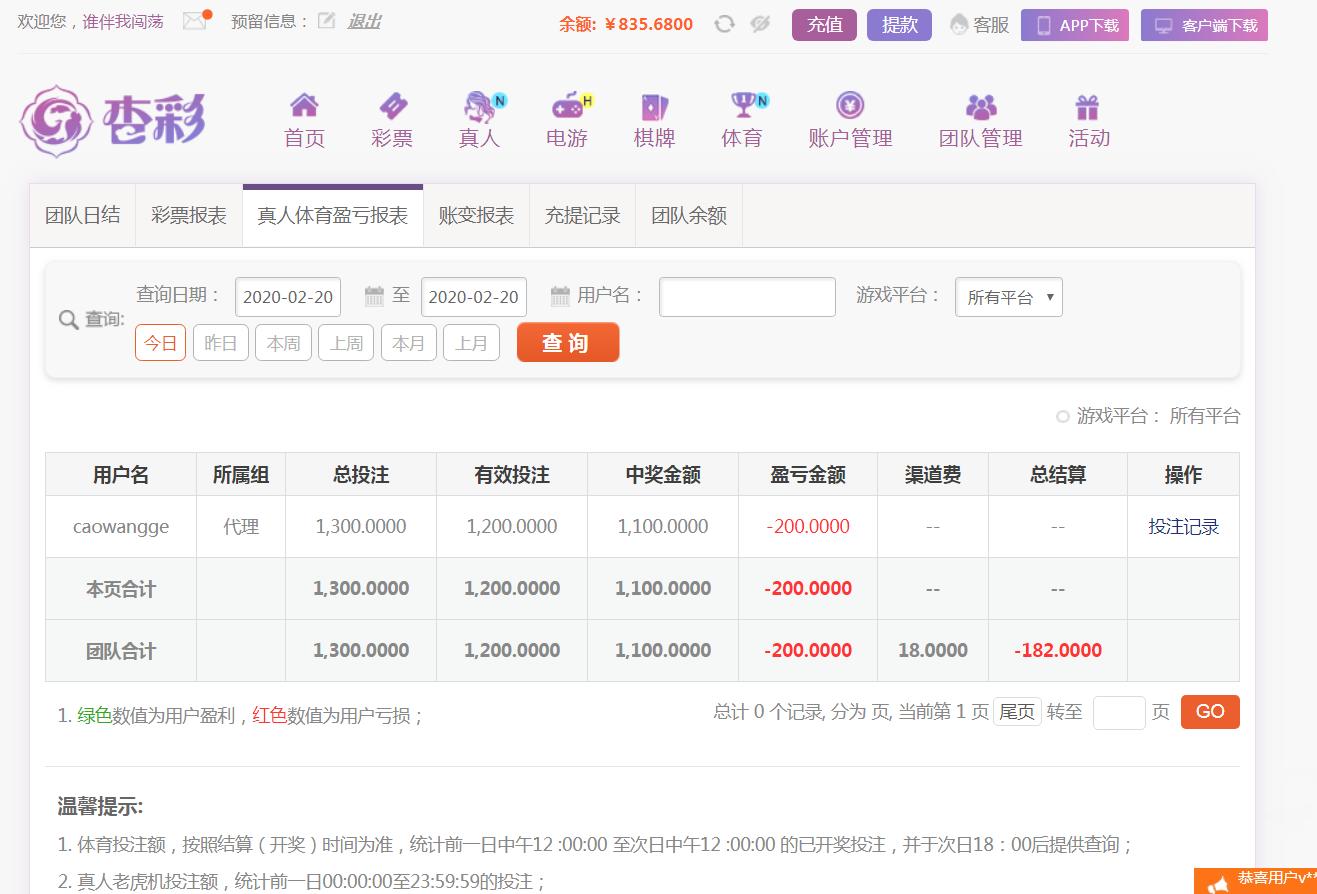Select the 今日 quick date filter
Image resolution: width=1317 pixels, height=894 pixels.
point(160,343)
